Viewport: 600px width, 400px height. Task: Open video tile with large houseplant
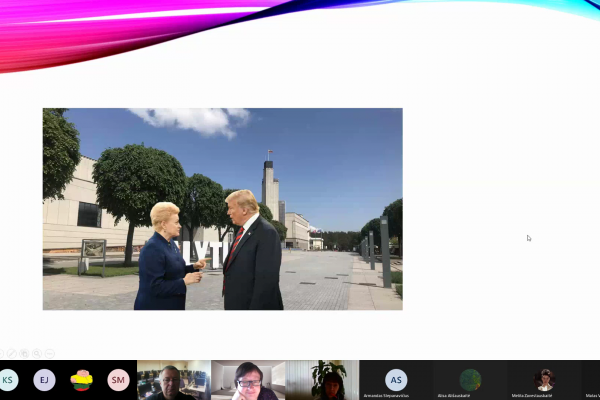[322, 380]
